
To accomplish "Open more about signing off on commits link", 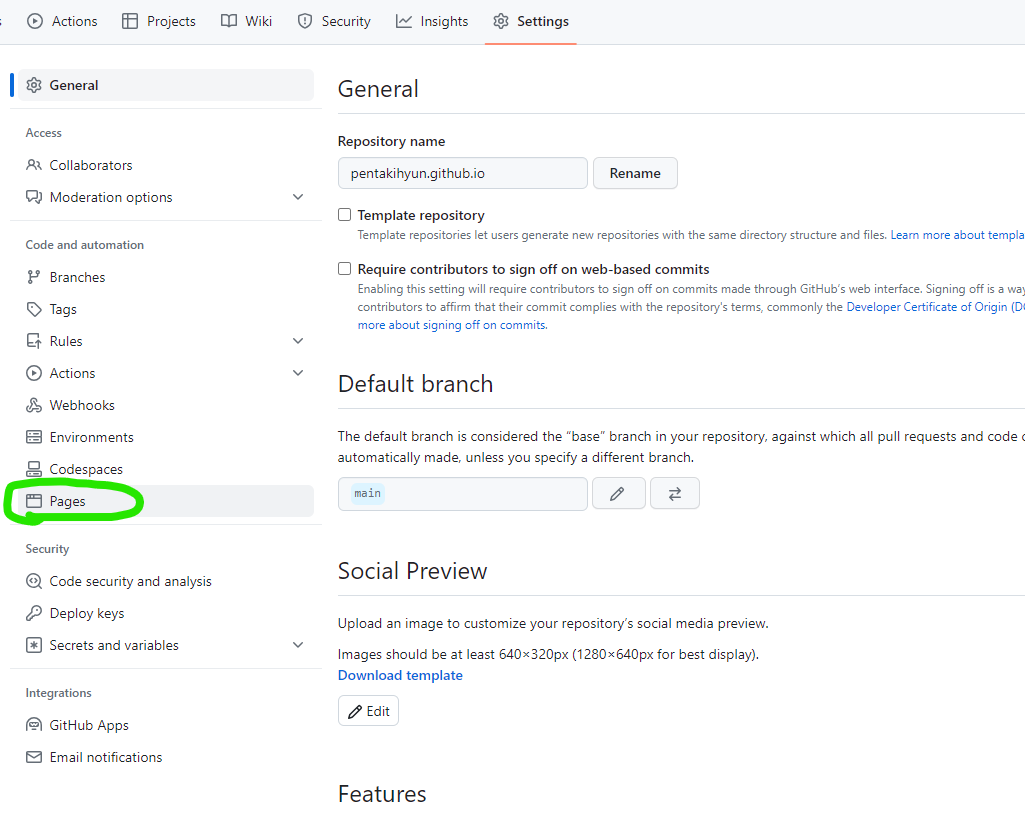I will click(x=452, y=325).
